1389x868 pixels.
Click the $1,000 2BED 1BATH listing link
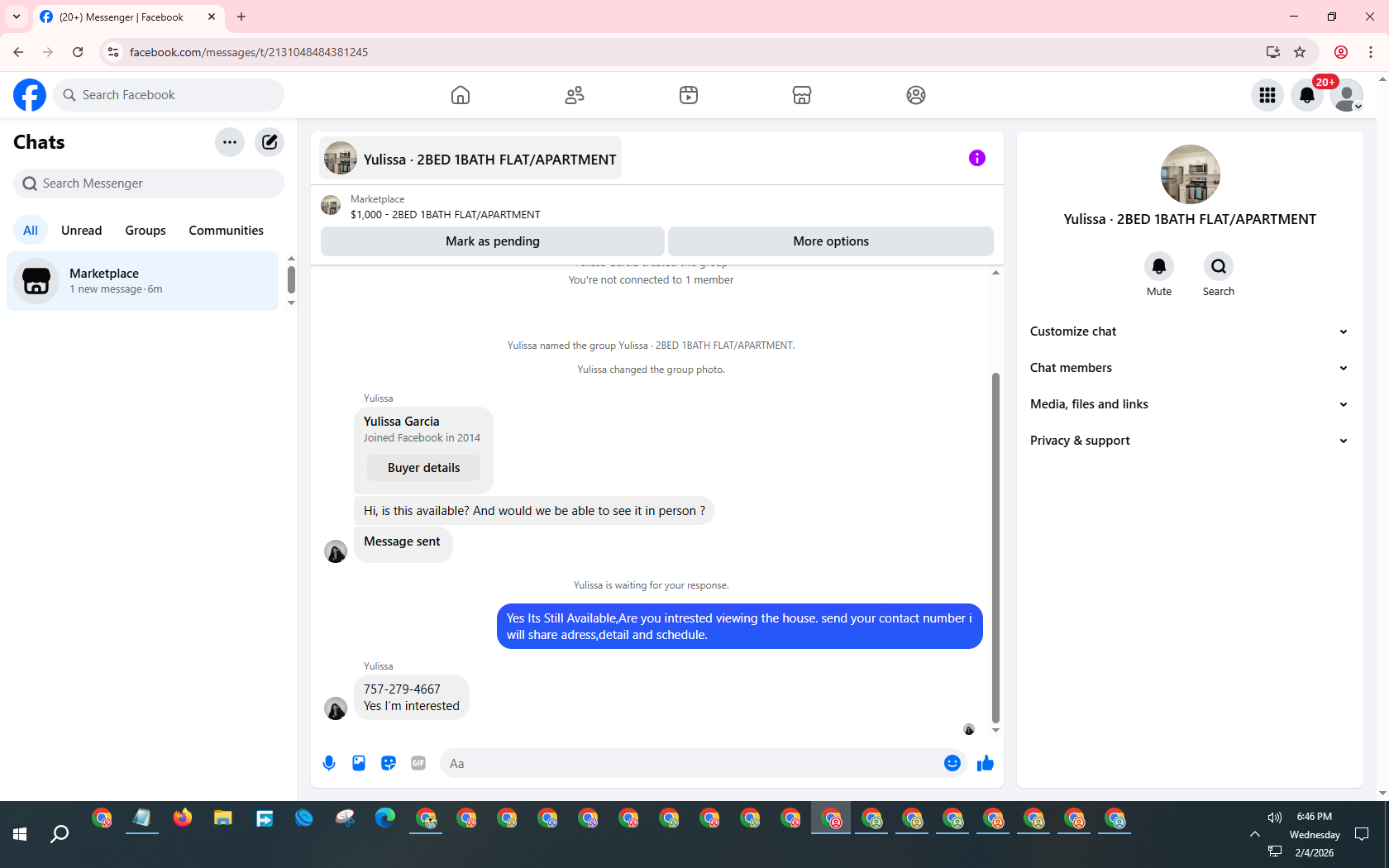(446, 214)
